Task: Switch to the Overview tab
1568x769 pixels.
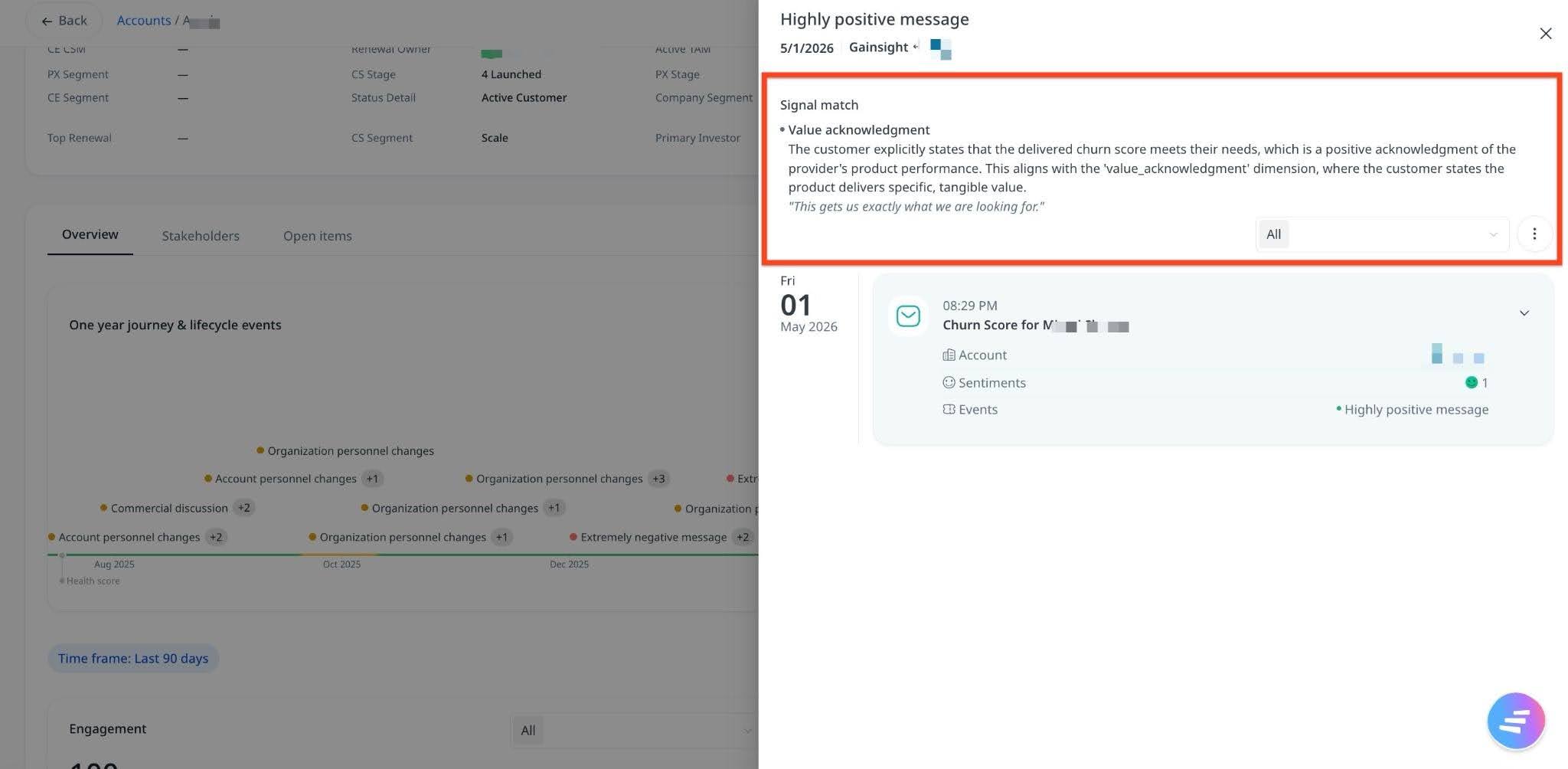Action: click(x=90, y=234)
